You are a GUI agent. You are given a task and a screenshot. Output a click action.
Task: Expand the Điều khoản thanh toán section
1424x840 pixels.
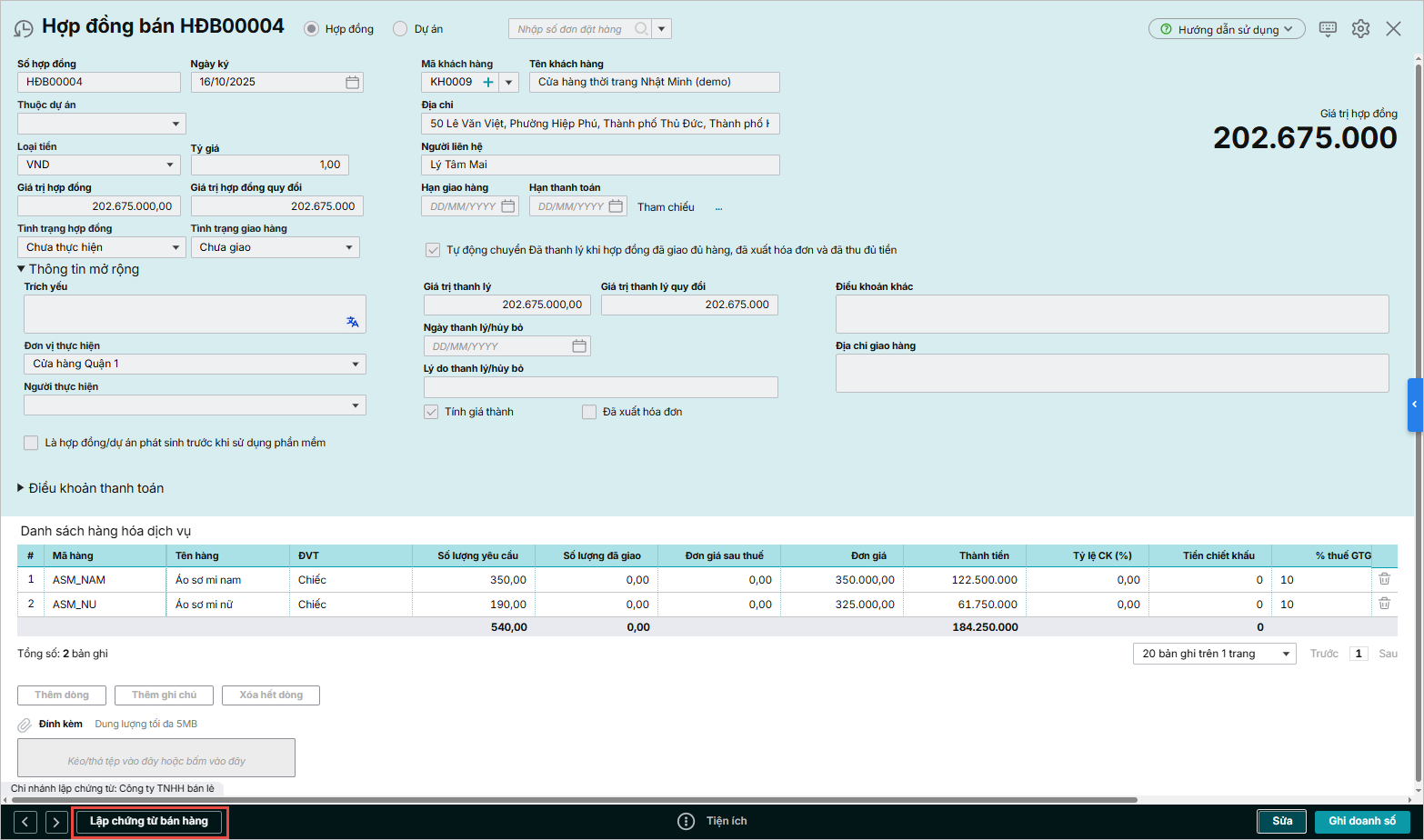(22, 488)
